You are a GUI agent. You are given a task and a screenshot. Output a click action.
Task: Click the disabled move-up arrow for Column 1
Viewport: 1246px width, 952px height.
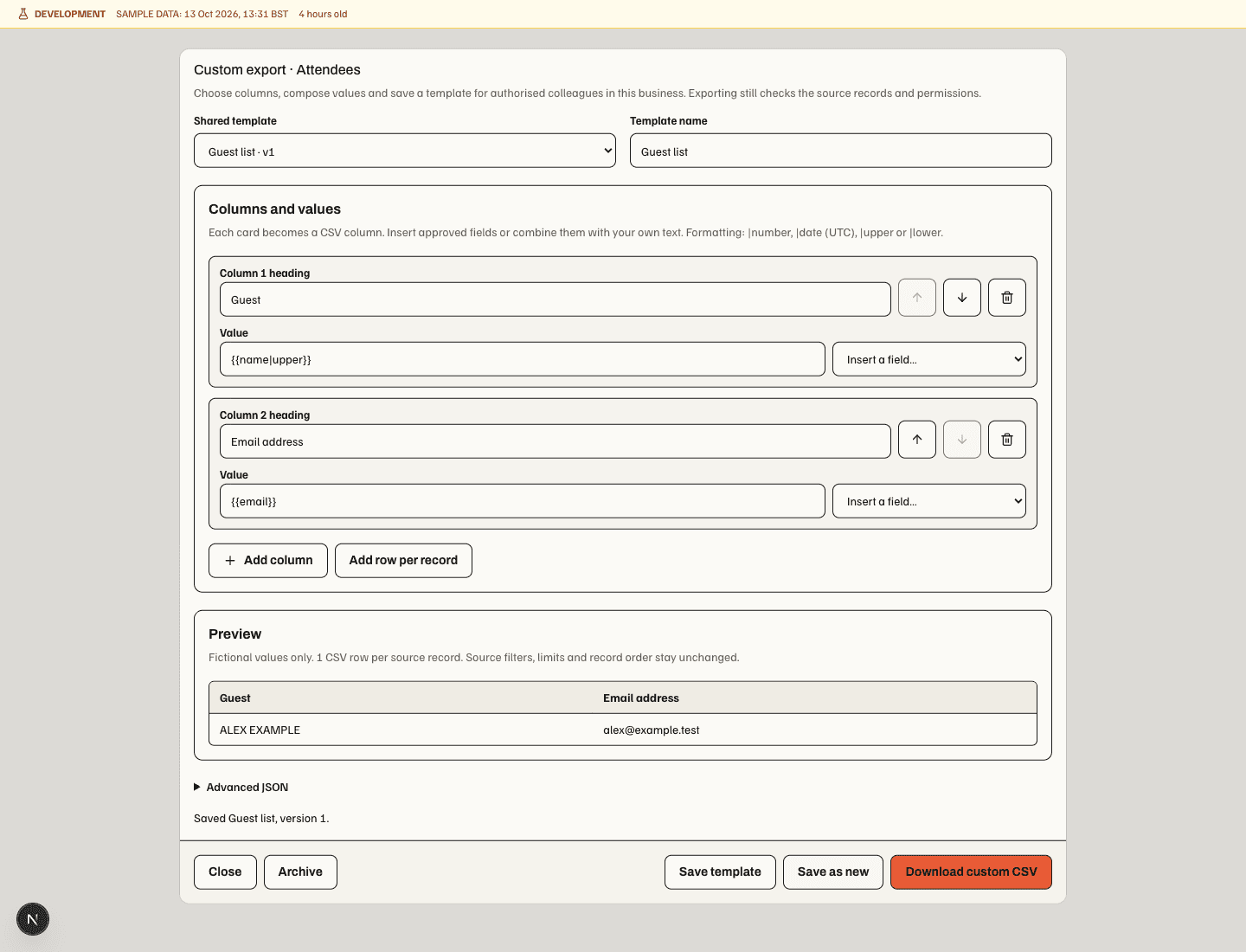[917, 298]
